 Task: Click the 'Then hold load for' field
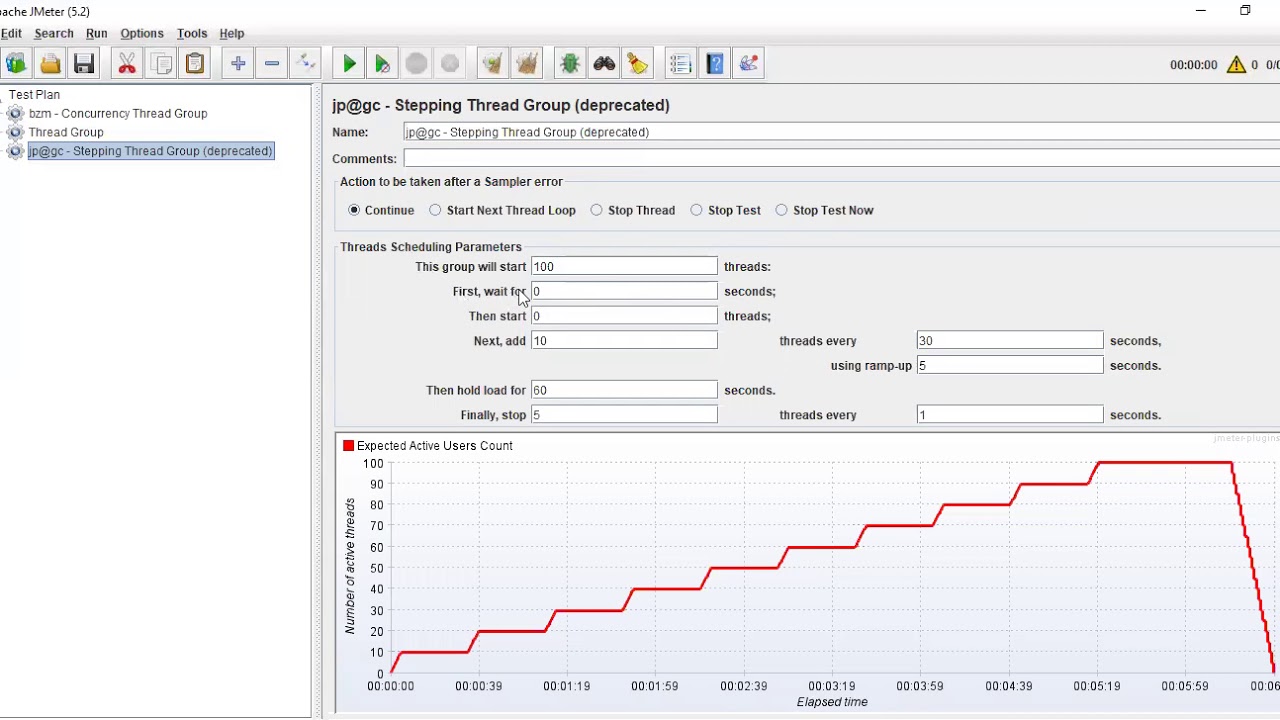pos(624,390)
